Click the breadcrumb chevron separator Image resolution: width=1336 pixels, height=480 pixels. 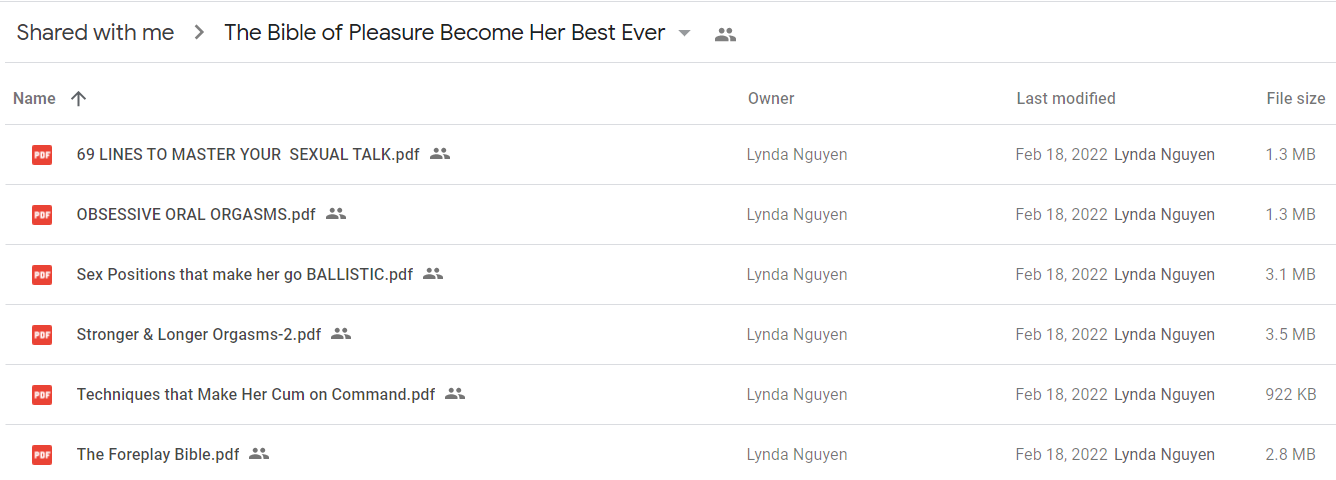tap(199, 33)
